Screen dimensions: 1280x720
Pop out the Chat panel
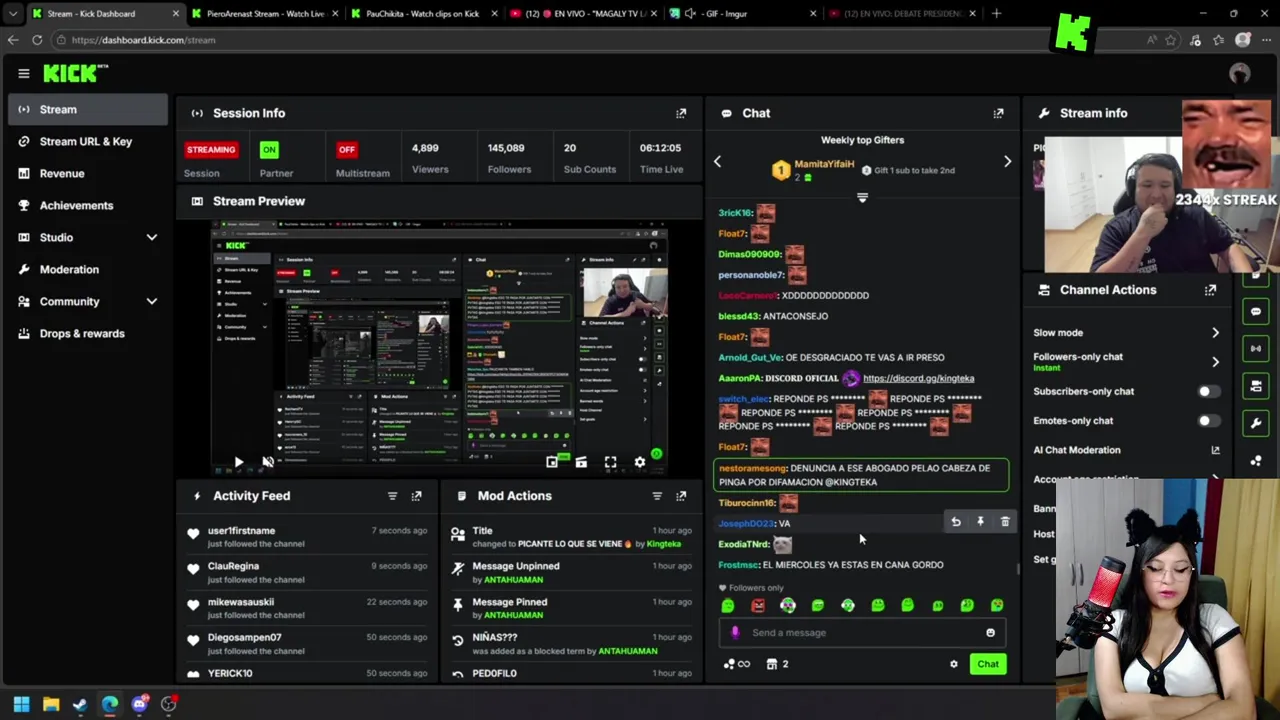coord(998,113)
